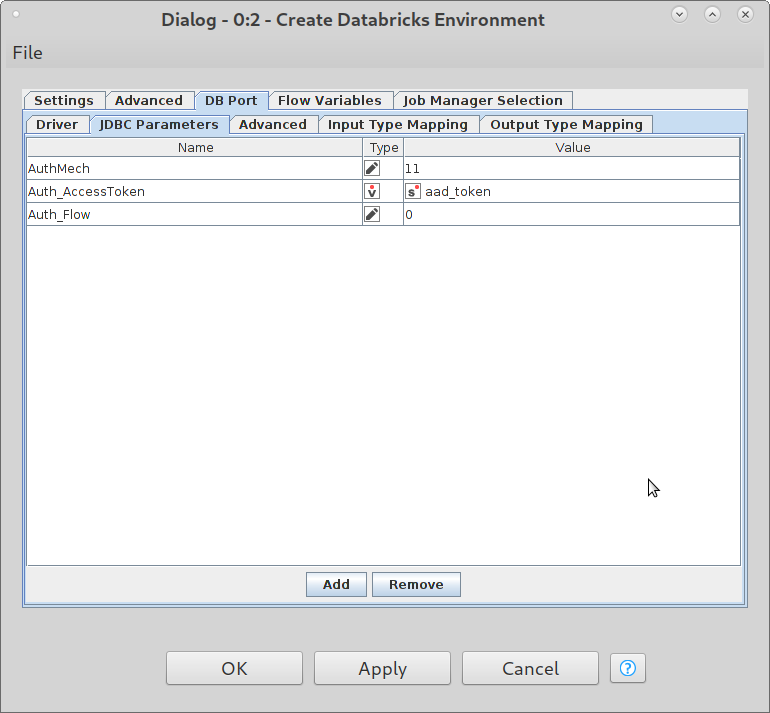
Task: Click the value cell containing 11
Action: click(x=572, y=168)
